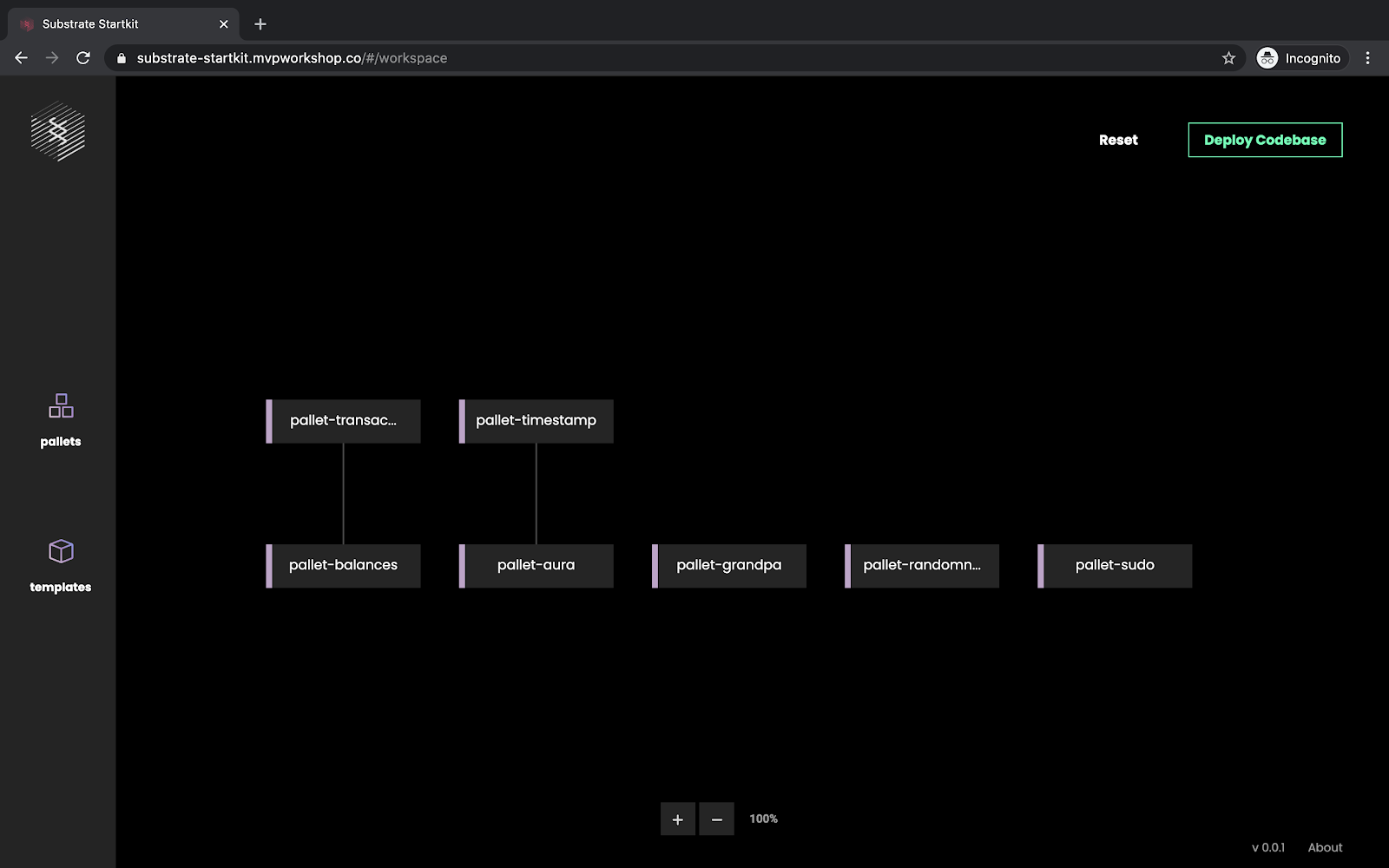Select the pallet-grandpa node

coord(729,565)
